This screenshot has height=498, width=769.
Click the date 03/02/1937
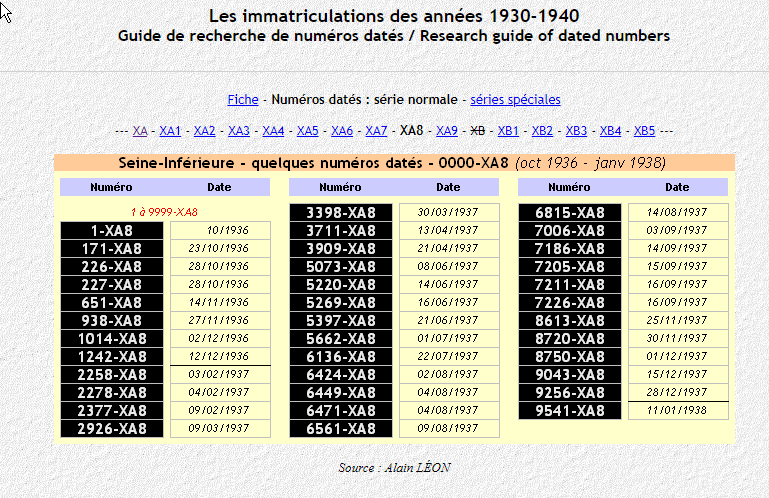click(x=219, y=374)
